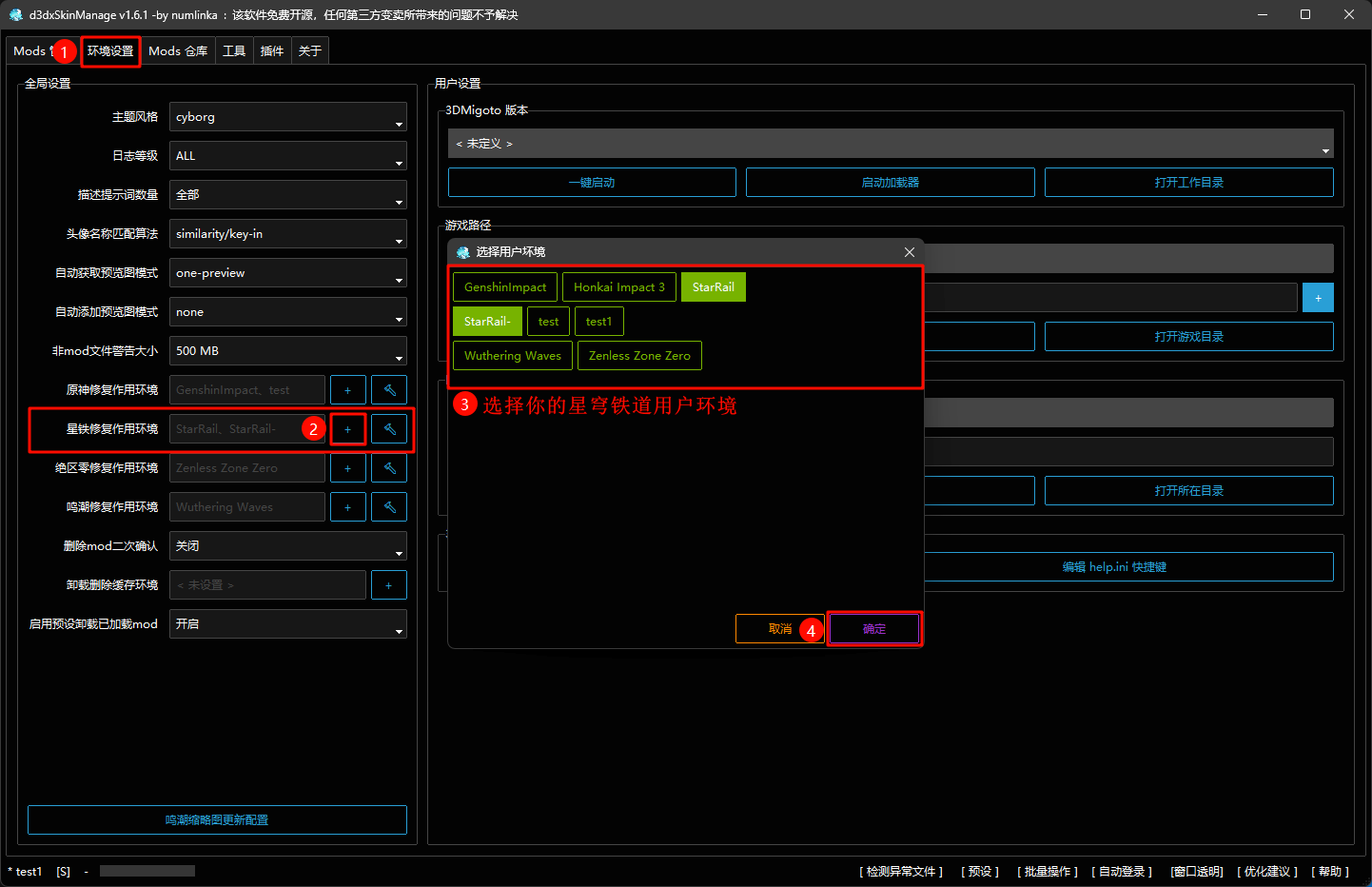This screenshot has width=1372, height=887.
Task: Click the 启动加载器 button
Action: tap(891, 183)
